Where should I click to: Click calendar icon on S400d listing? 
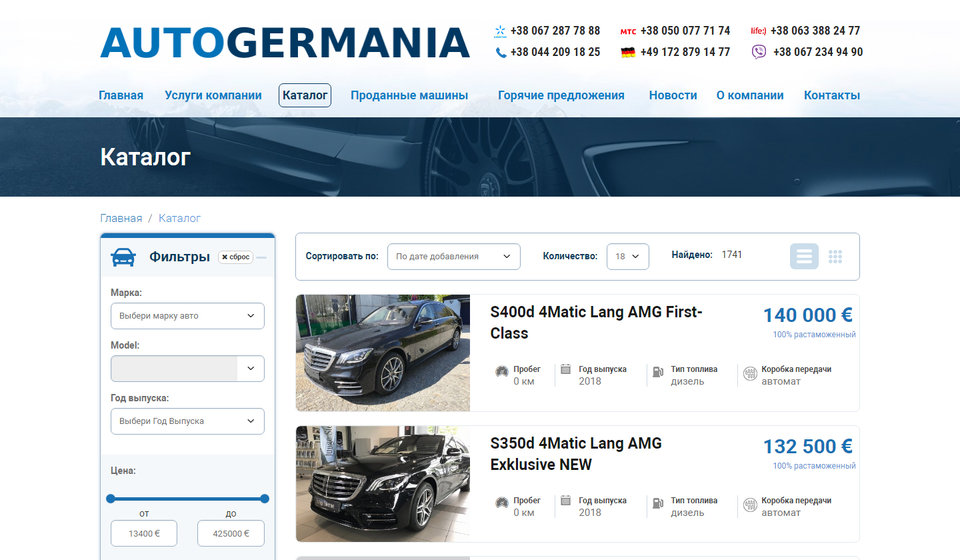click(566, 369)
